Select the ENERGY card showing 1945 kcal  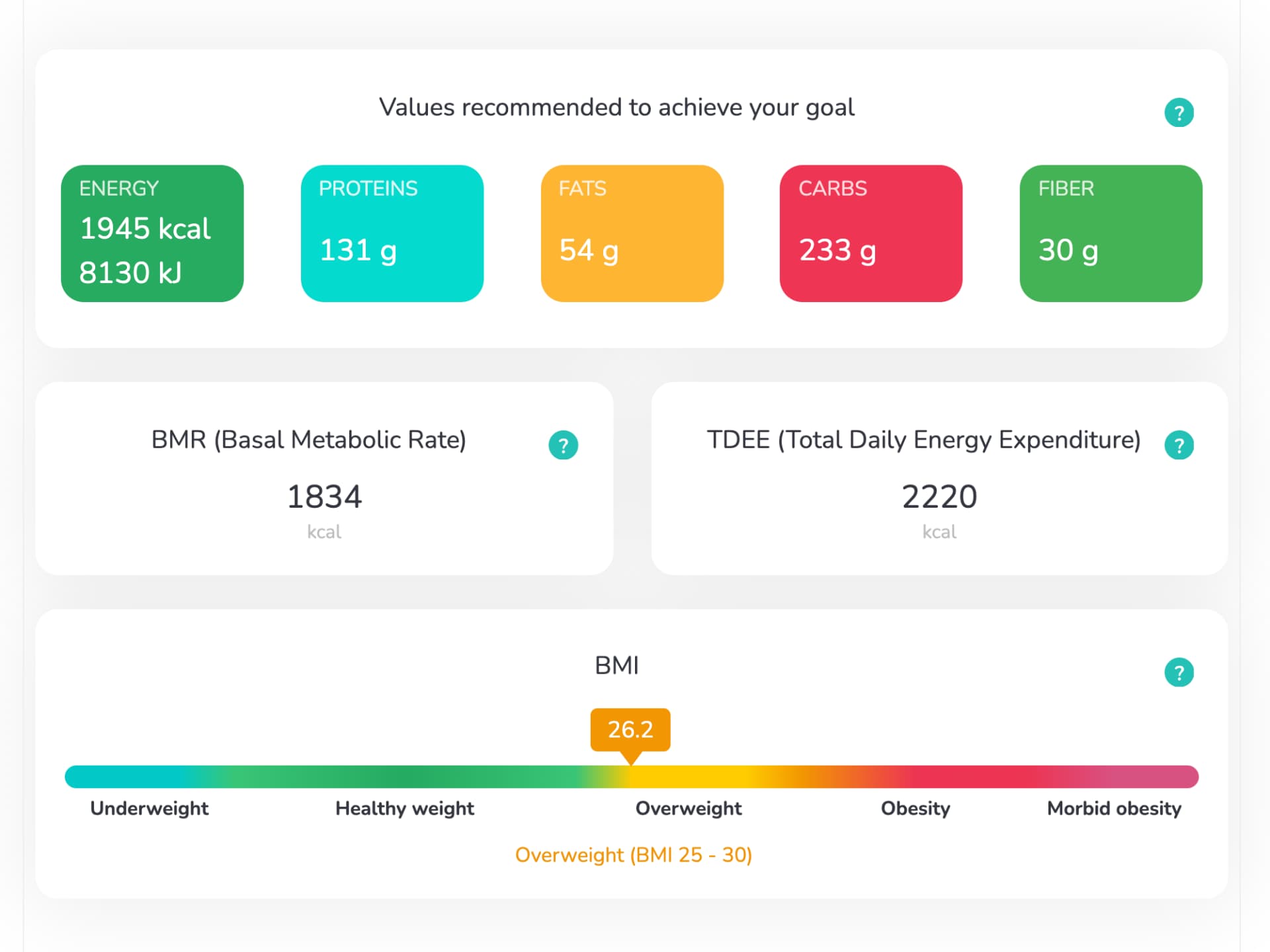(151, 233)
